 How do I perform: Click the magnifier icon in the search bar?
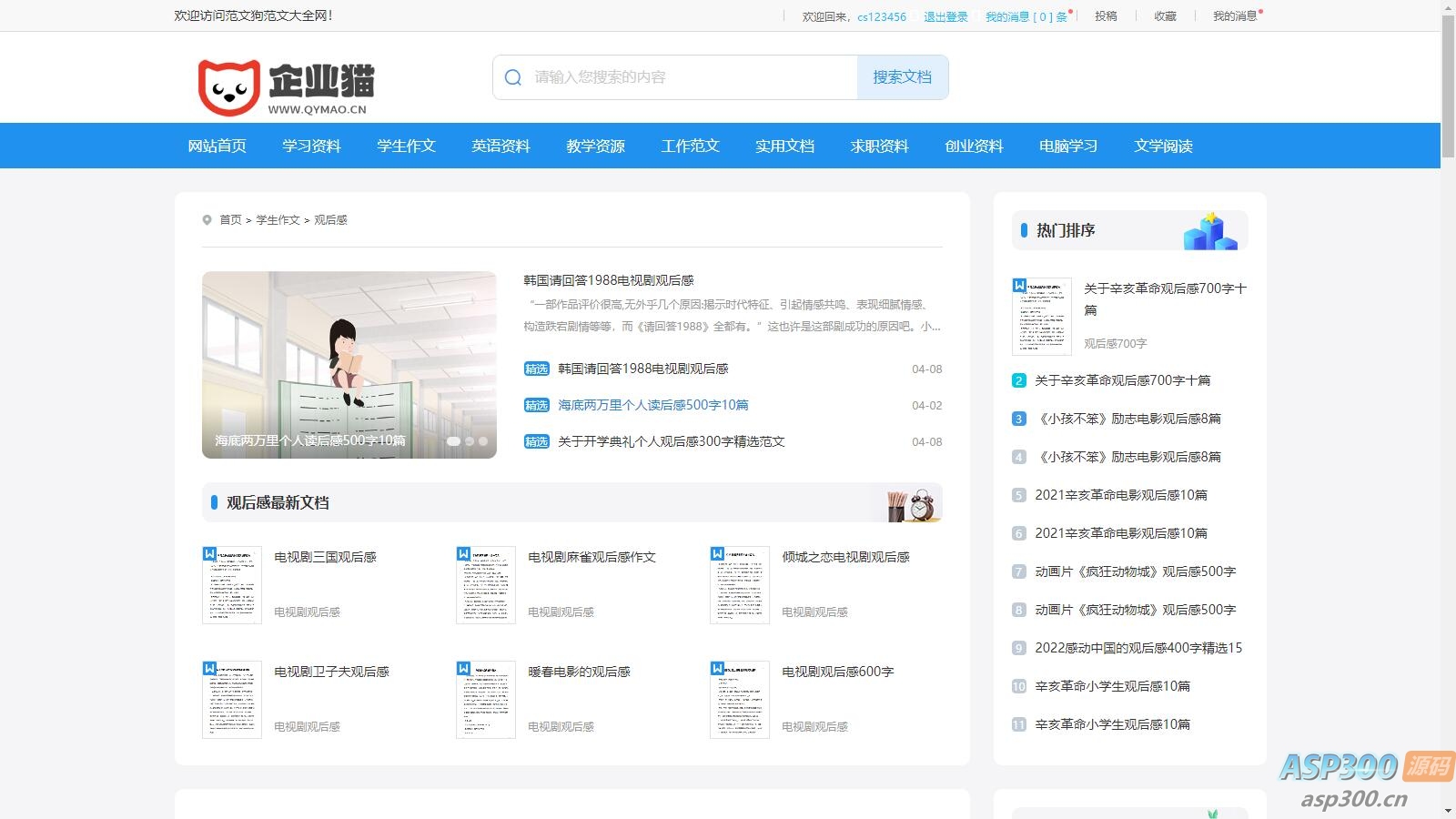pos(512,77)
